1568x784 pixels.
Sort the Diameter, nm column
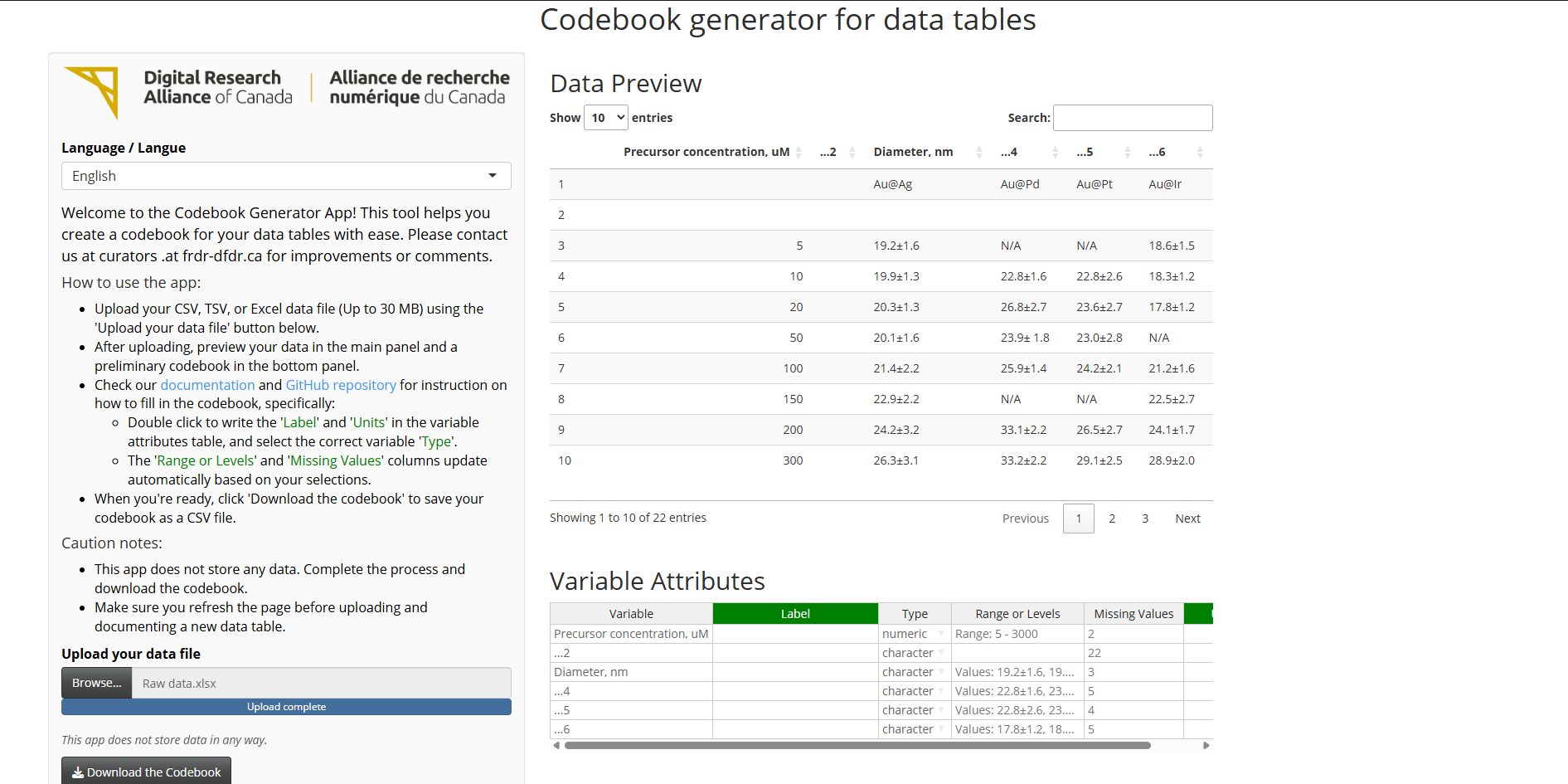(x=979, y=152)
